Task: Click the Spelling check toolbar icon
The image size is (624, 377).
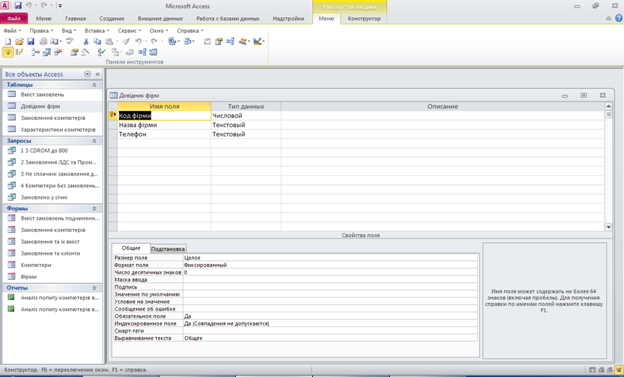Action: pyautogui.click(x=70, y=41)
